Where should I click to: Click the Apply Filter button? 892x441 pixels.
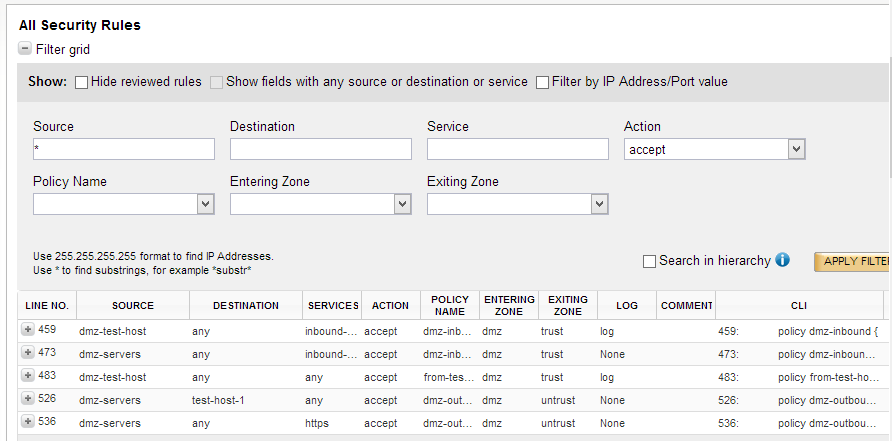(853, 261)
